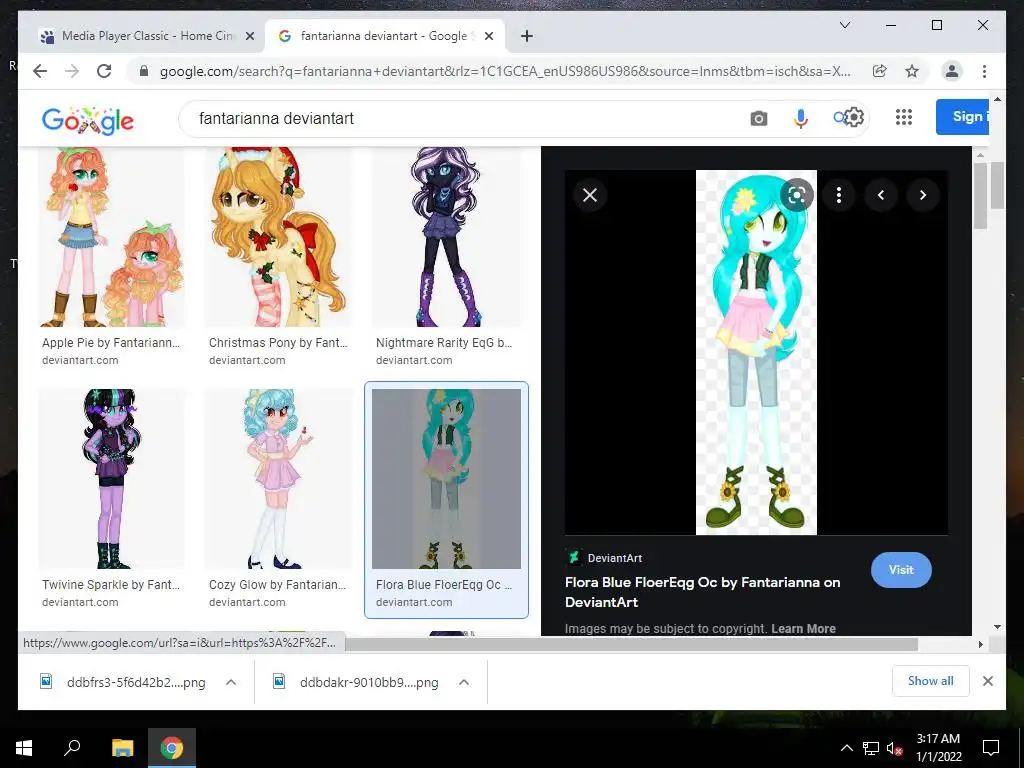
Task: Click Chrome icon in taskbar
Action: pos(172,748)
